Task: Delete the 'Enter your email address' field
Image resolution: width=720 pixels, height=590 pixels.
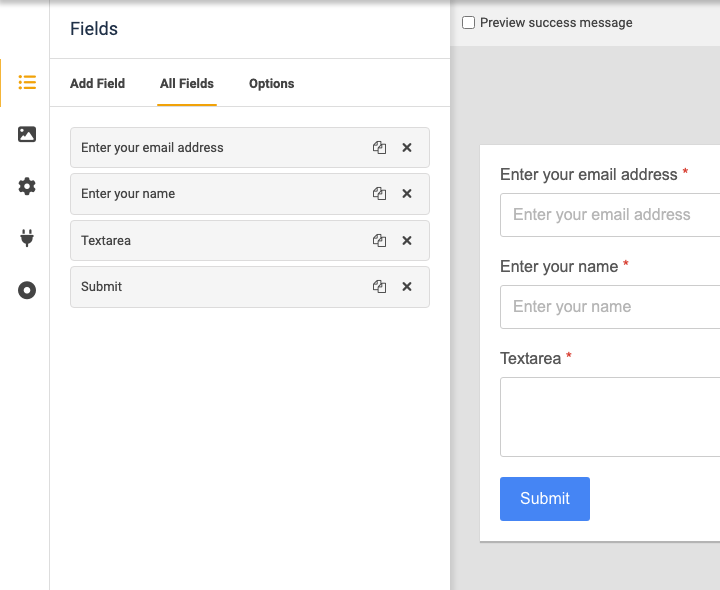Action: (x=407, y=147)
